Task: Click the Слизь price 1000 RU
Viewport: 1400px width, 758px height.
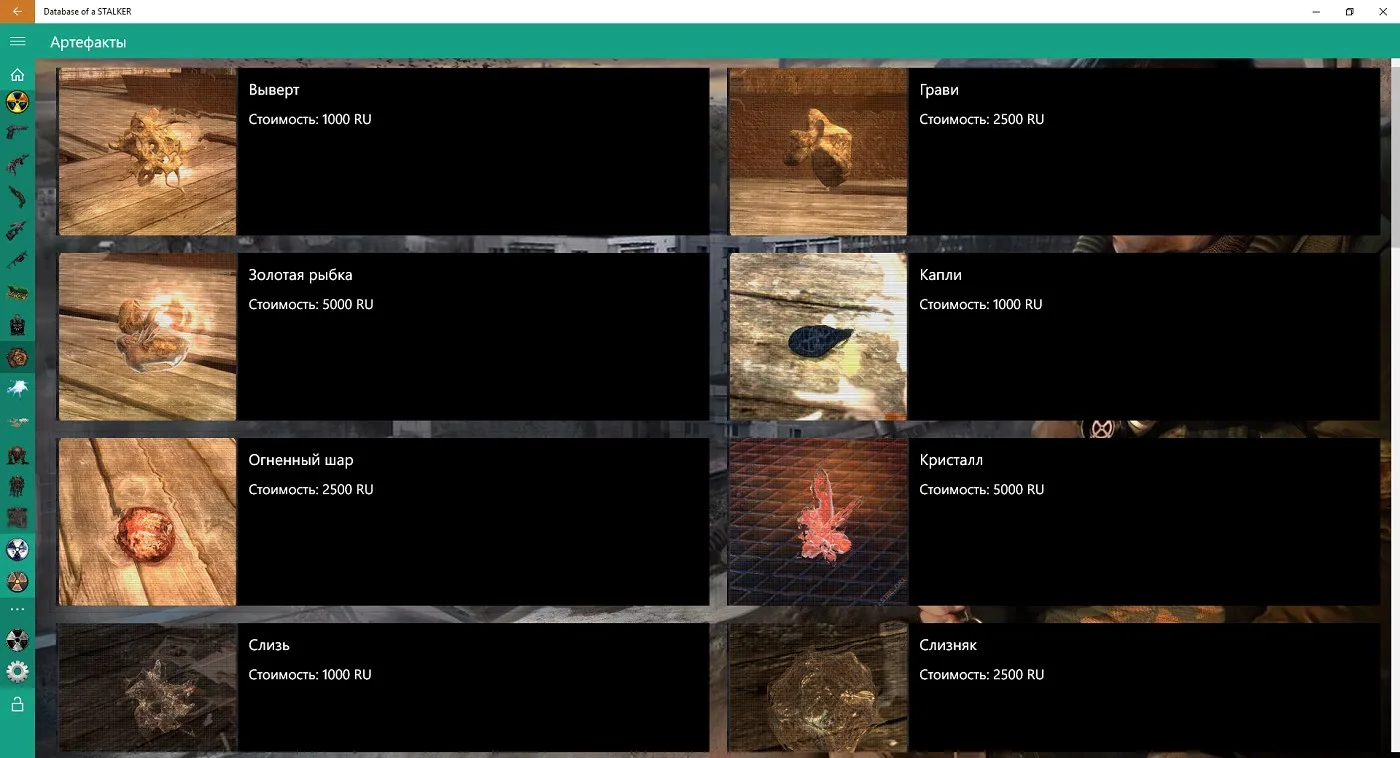Action: 310,674
